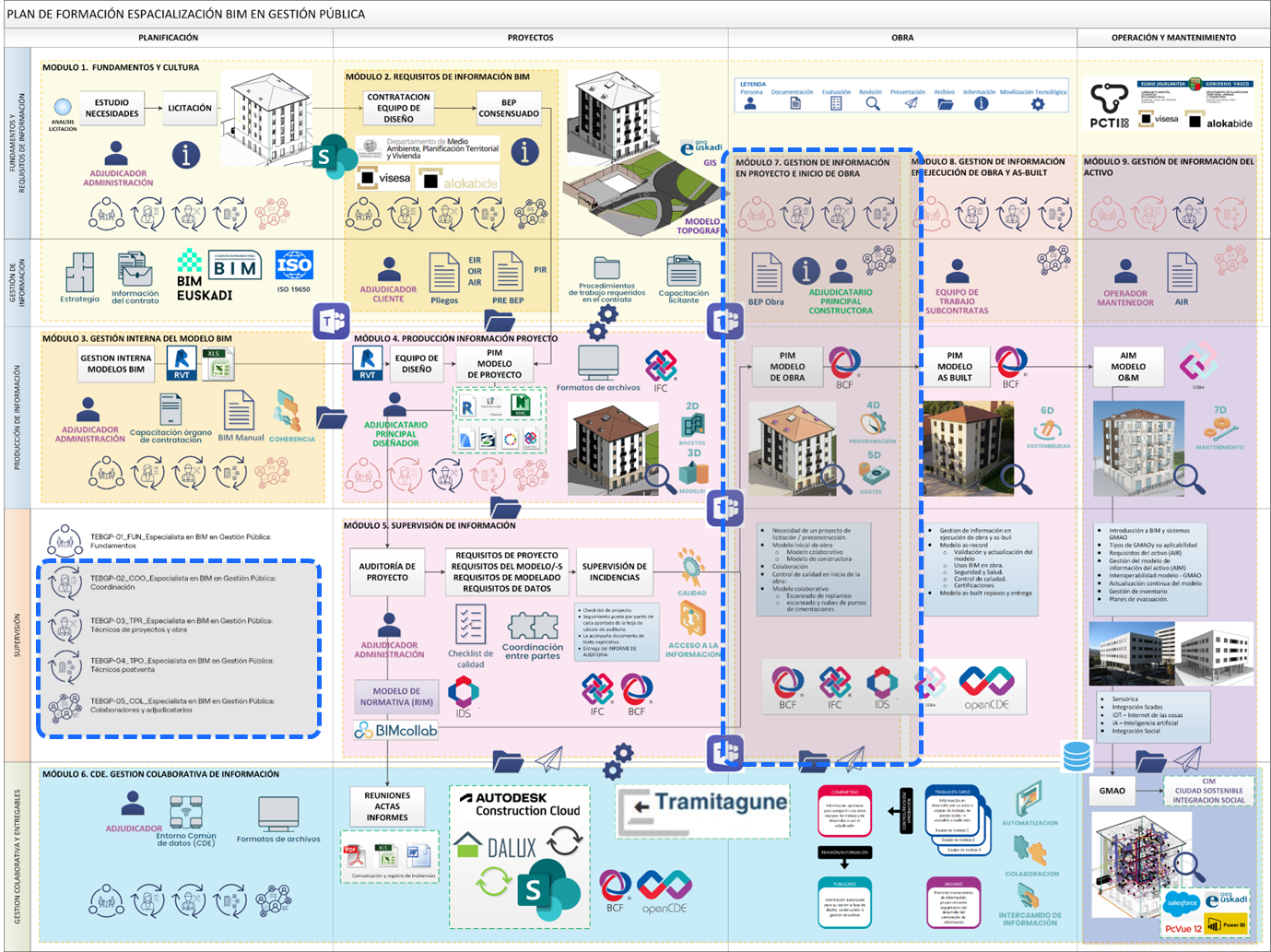Viewport: 1271px width, 952px height.
Task: Click the XLS spreadsheet icon in Módulo 3
Action: tap(218, 364)
